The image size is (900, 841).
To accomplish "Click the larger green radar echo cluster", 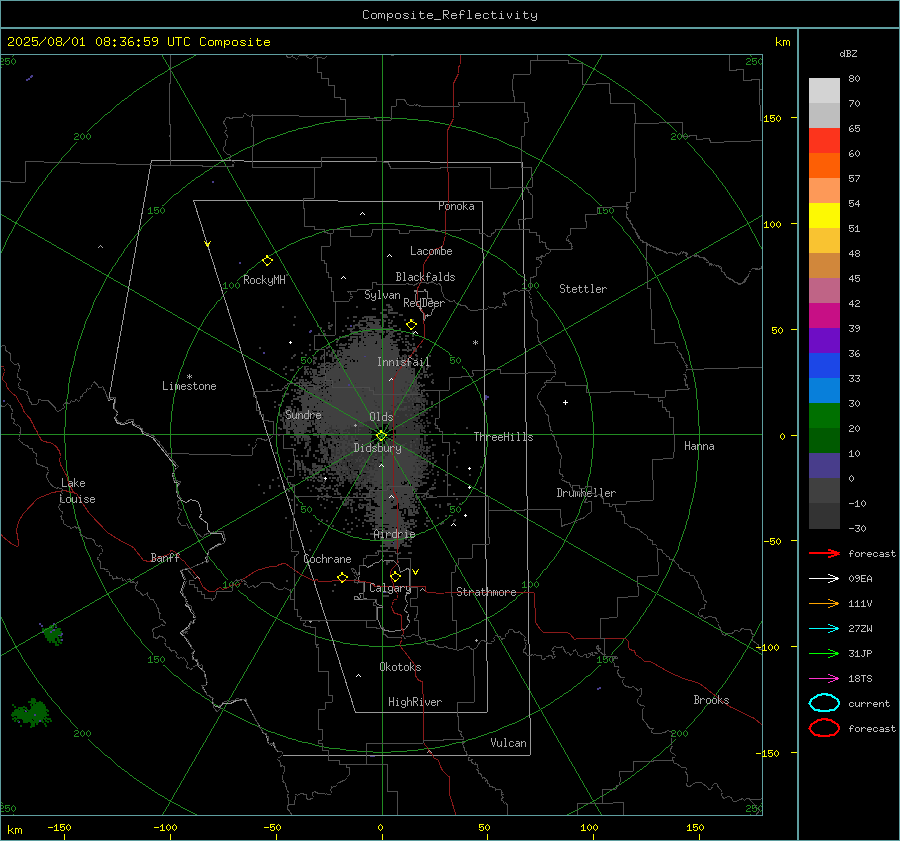I will click(31, 713).
